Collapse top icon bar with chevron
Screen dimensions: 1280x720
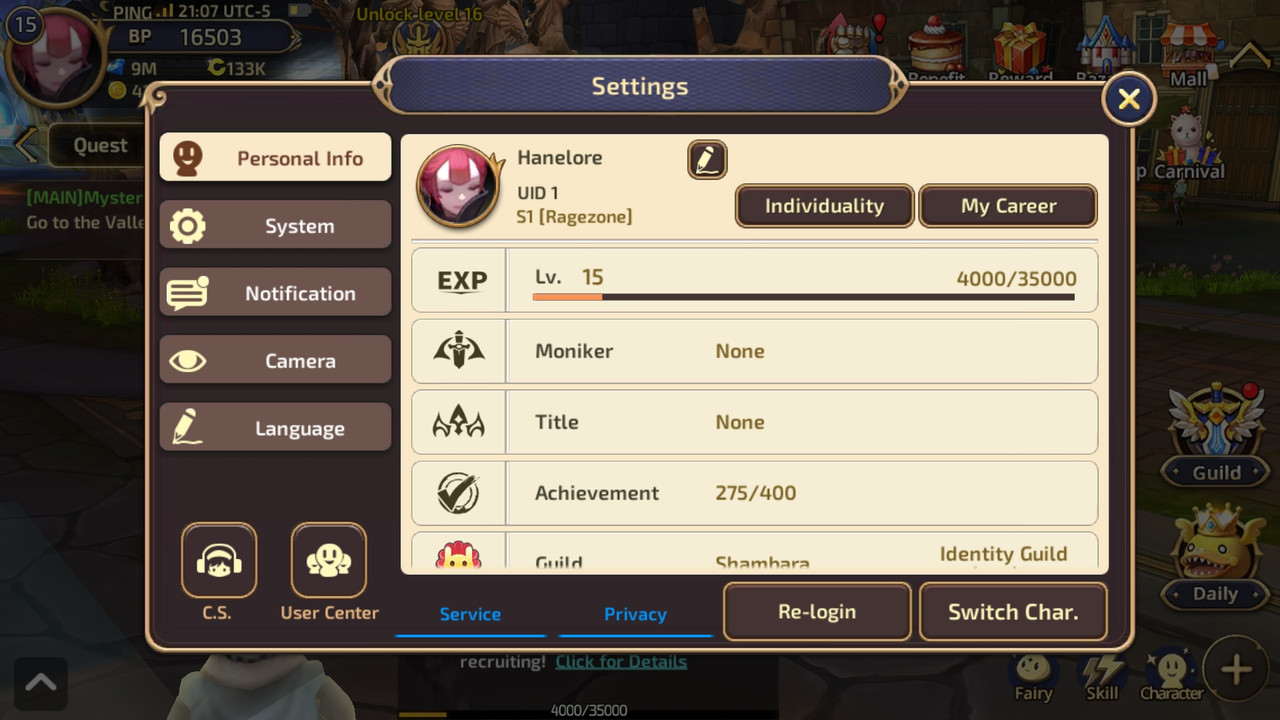point(1249,55)
